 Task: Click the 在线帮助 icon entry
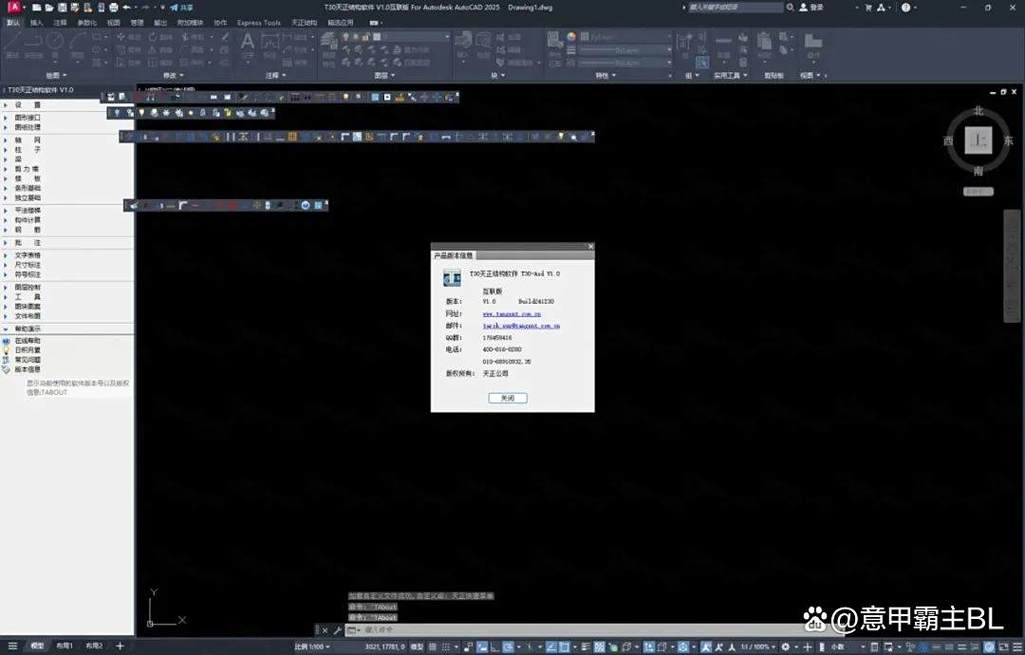(22, 341)
